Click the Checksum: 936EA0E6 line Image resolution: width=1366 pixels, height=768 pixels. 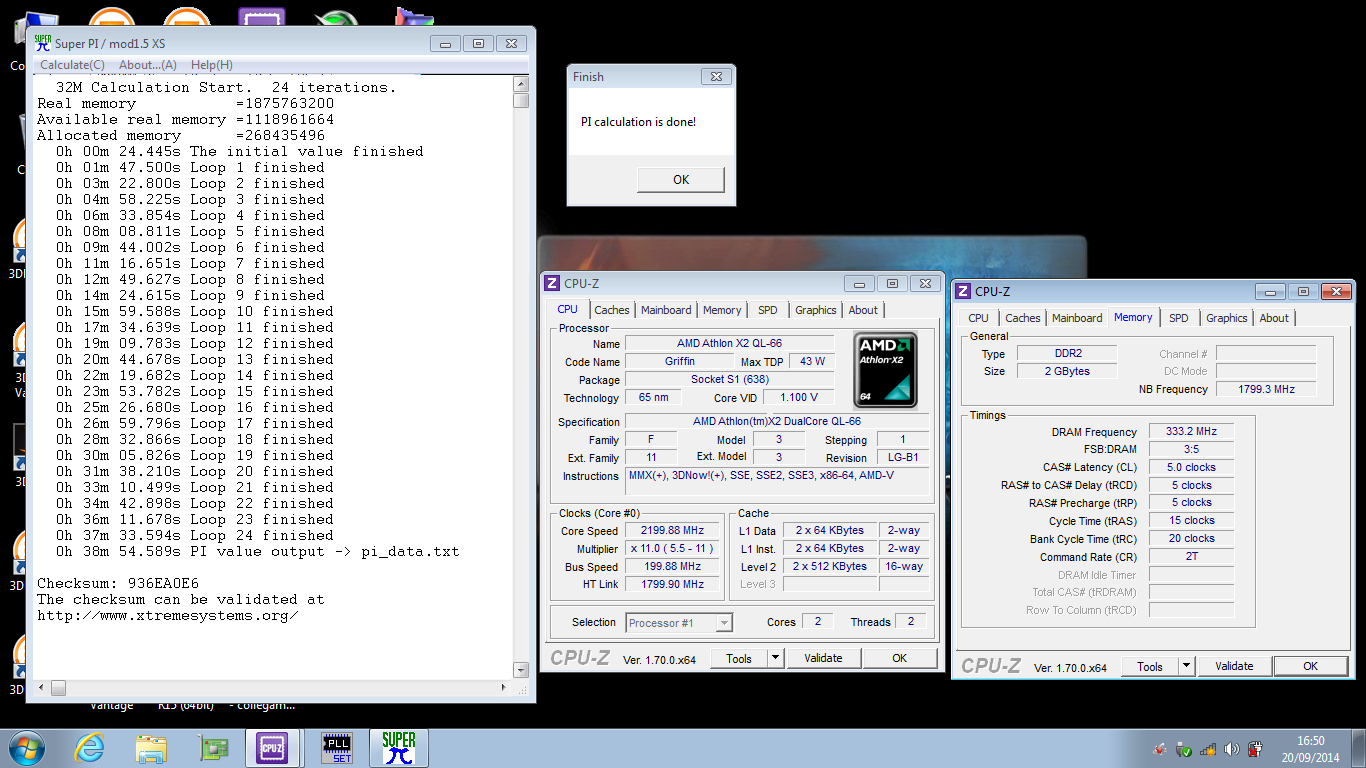118,583
